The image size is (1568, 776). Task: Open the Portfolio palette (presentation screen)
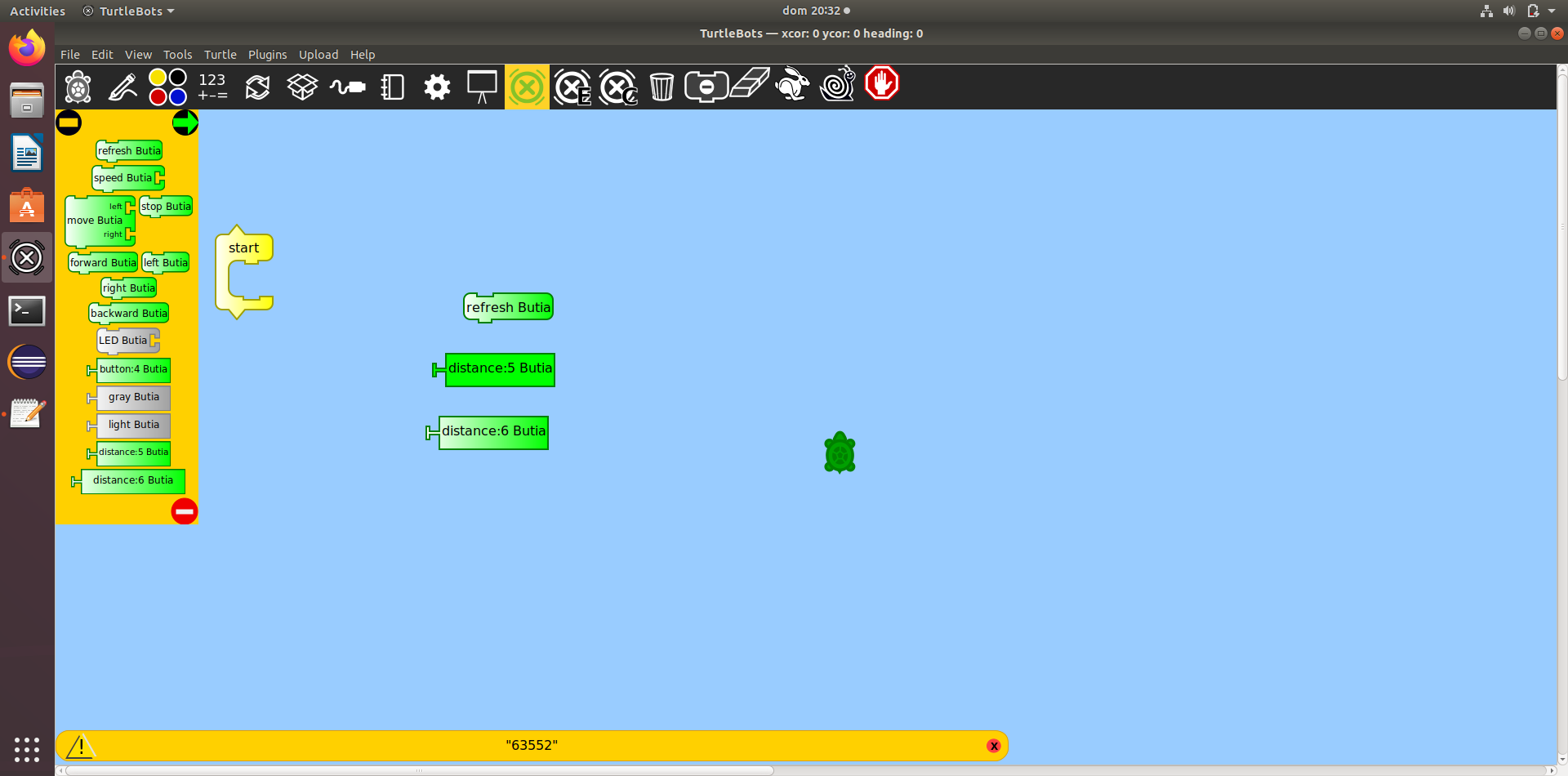(x=482, y=87)
